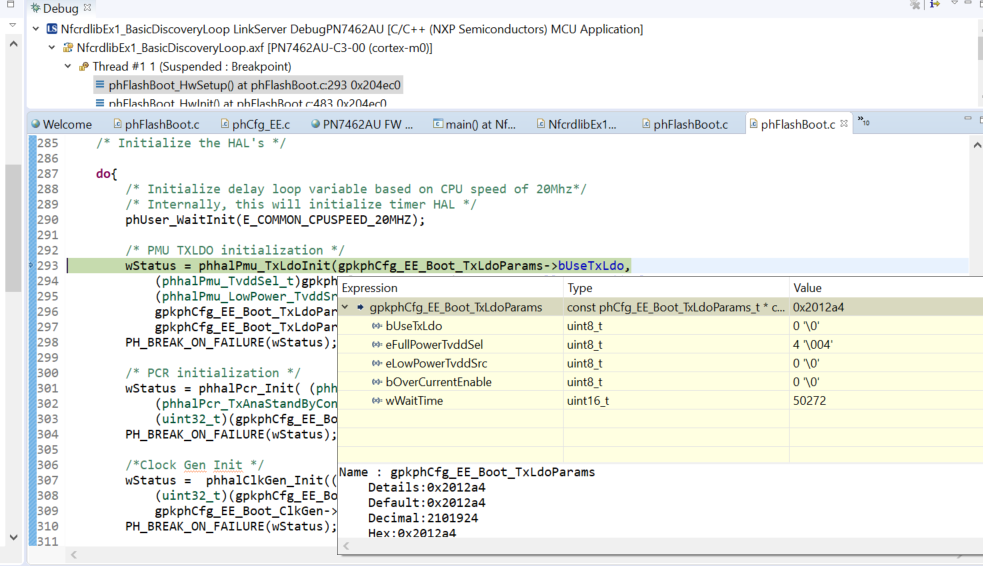The image size is (983, 566).
Task: Click pointer icon beside gpkphCfg_EE_Boot_TxLdoParams
Action: pos(360,307)
